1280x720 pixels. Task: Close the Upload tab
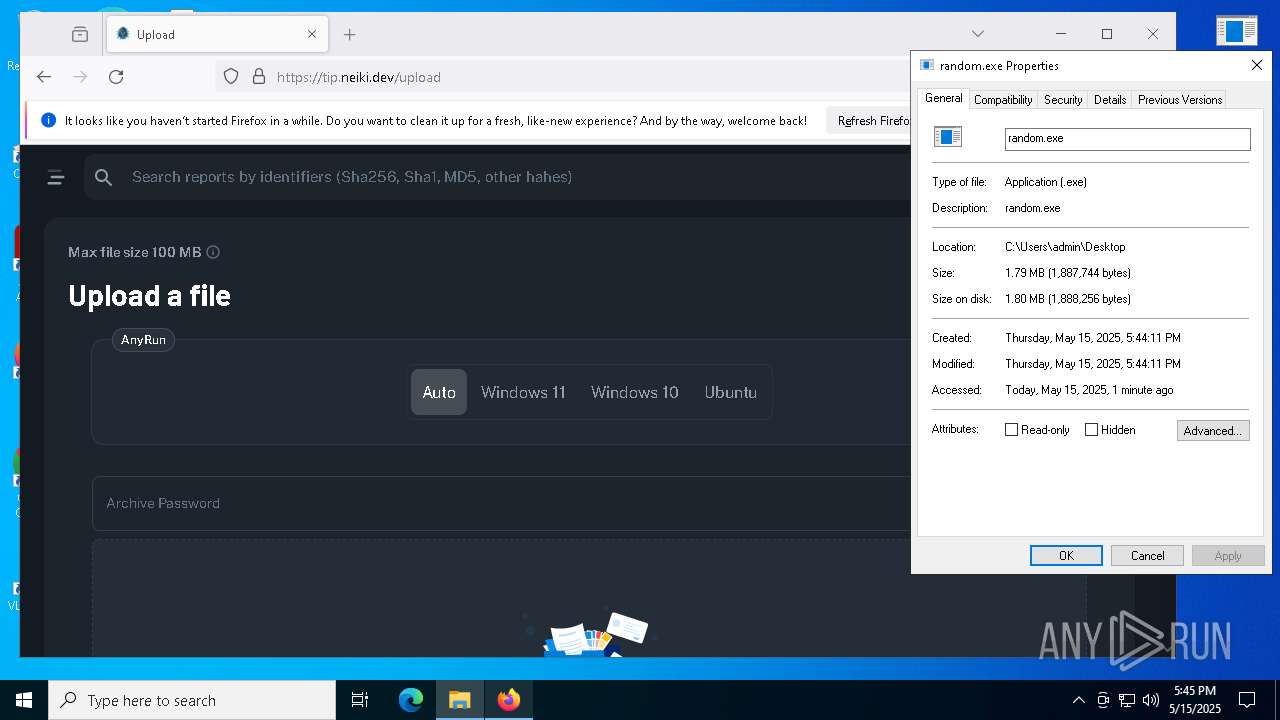312,34
